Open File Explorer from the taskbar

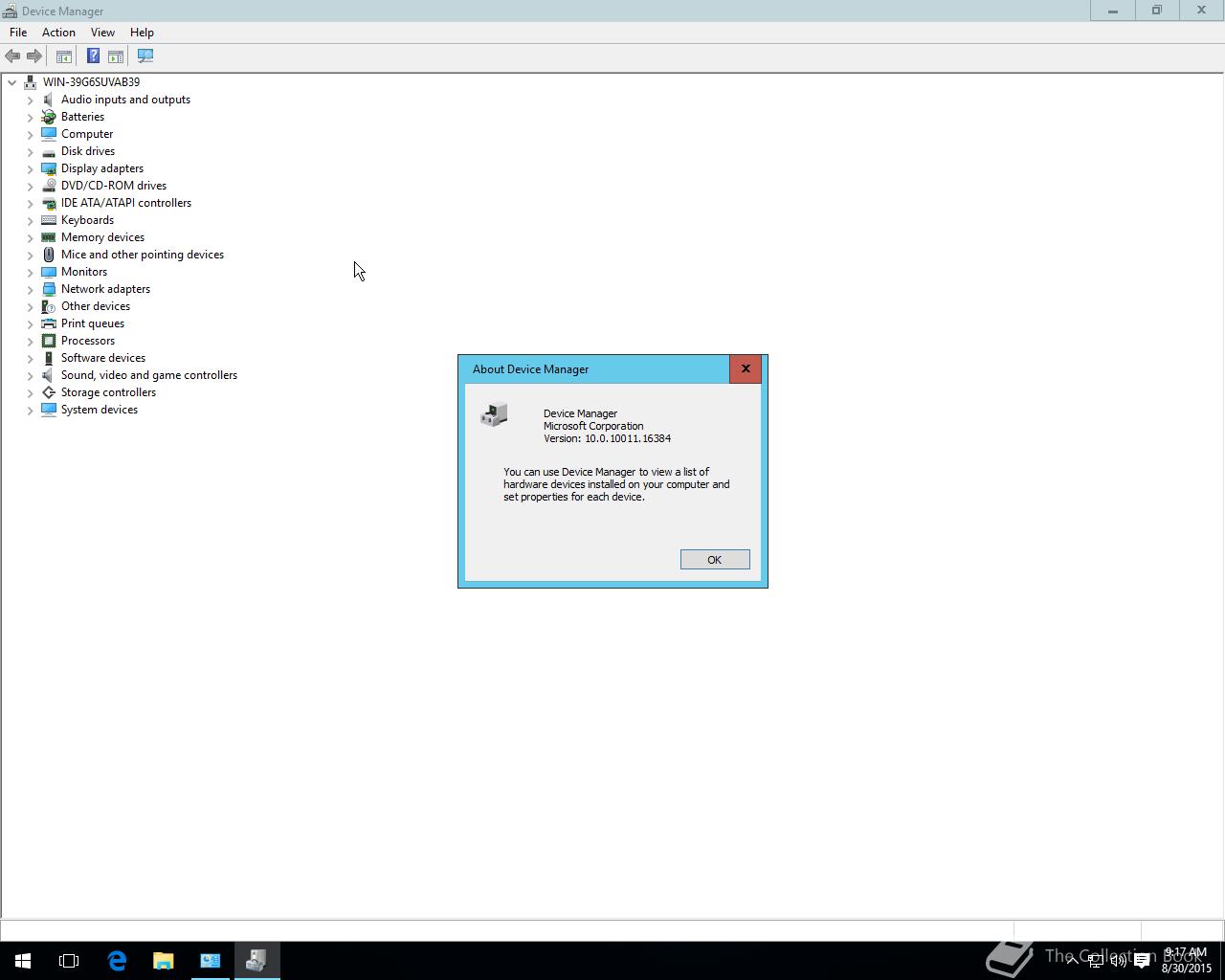[x=164, y=961]
